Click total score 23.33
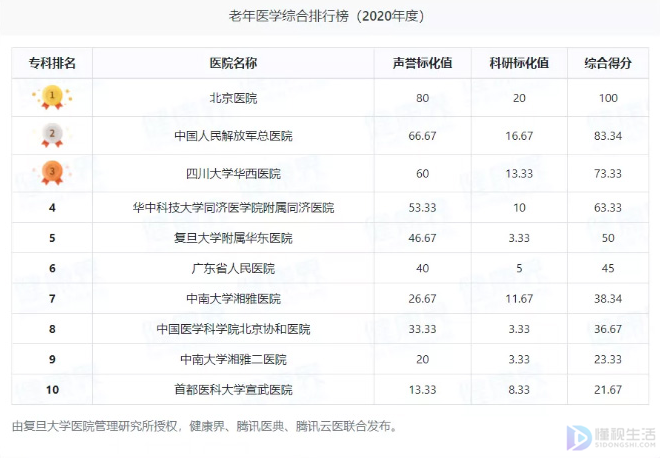Viewport: 660px width, 458px height. 608,359
